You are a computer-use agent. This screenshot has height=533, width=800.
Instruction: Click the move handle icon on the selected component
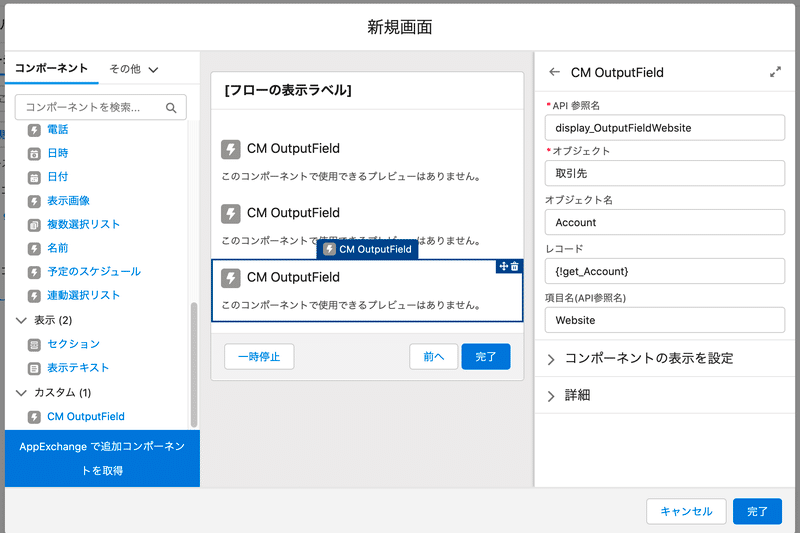(x=503, y=266)
